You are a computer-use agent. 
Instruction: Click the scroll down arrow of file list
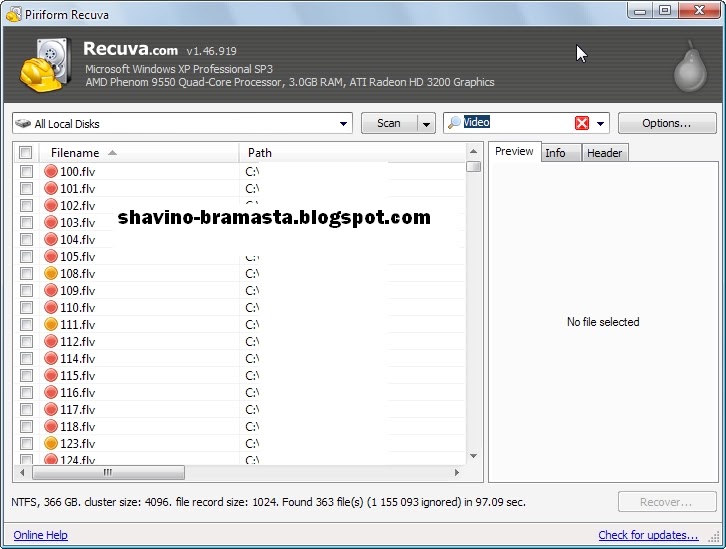pyautogui.click(x=474, y=456)
